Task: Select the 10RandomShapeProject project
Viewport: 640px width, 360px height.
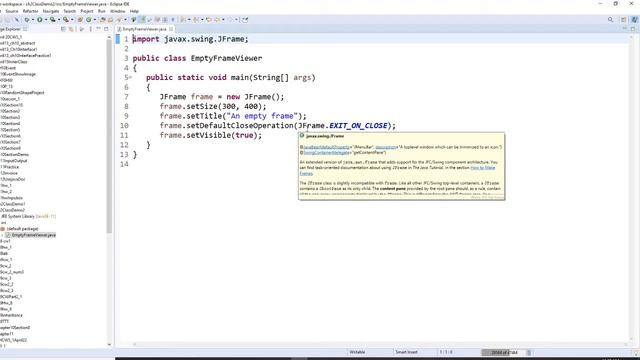Action: pyautogui.click(x=22, y=93)
